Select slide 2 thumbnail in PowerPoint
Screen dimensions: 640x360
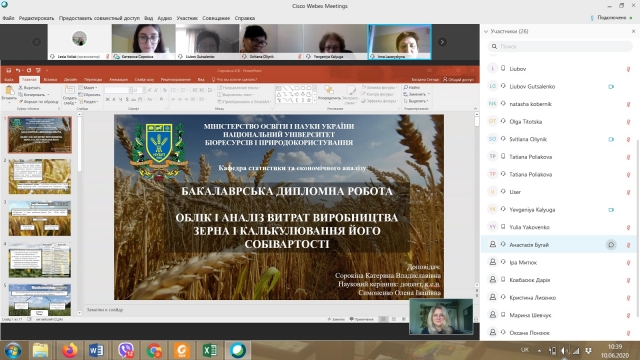[x=40, y=176]
